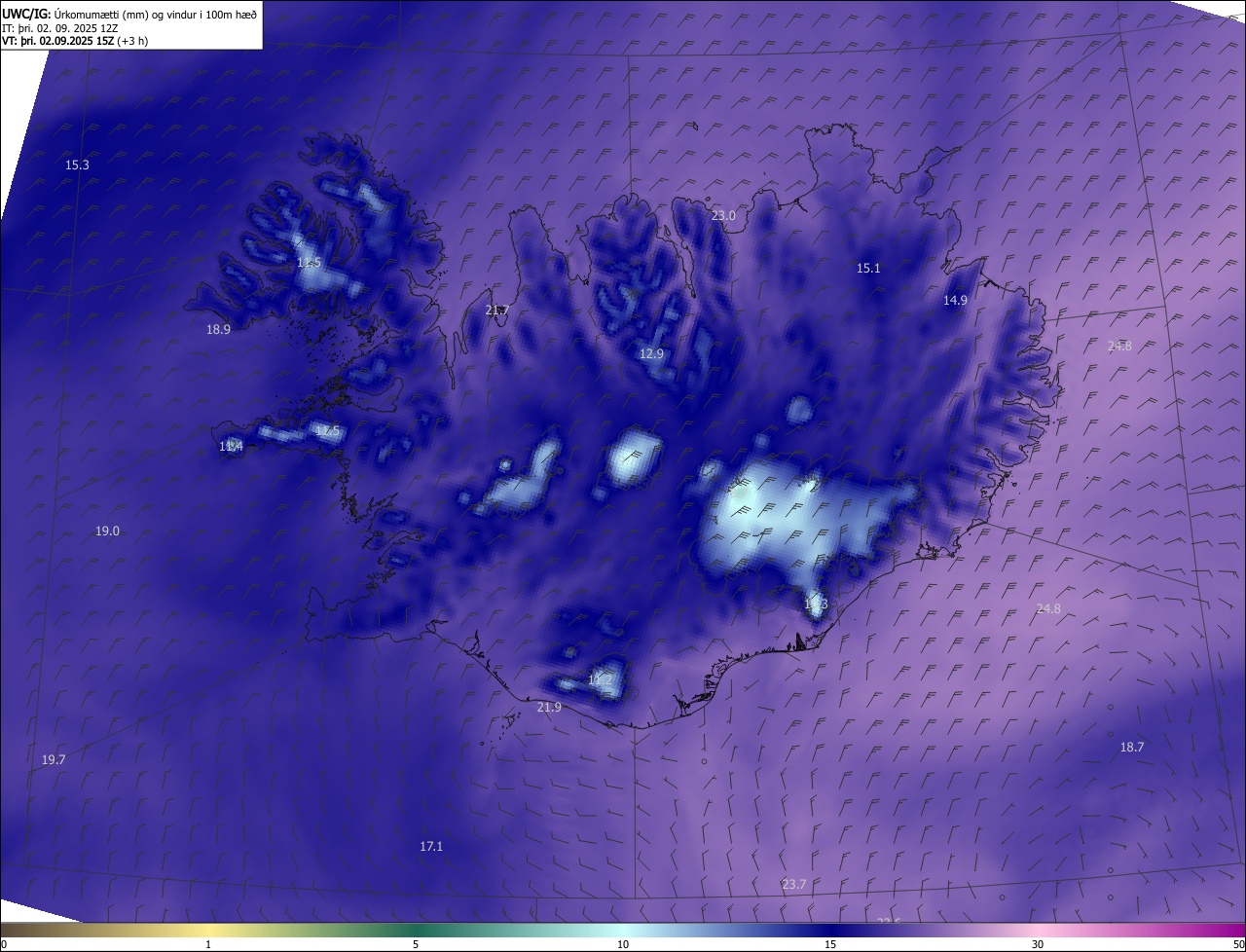The image size is (1246, 952).
Task: Click the color scale tick labeled 15
Action: click(x=830, y=944)
